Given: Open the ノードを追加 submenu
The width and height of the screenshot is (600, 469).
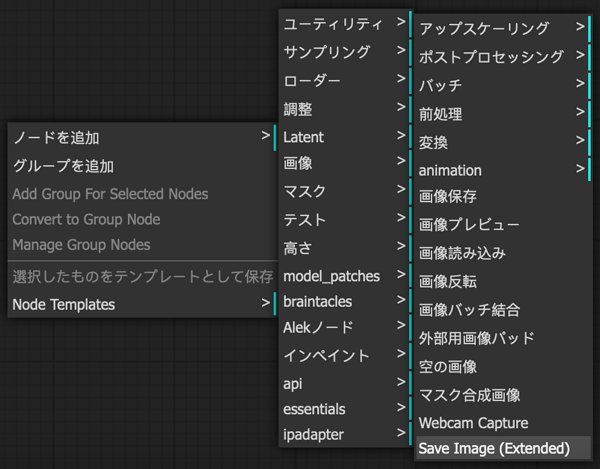Looking at the screenshot, I should pos(143,137).
